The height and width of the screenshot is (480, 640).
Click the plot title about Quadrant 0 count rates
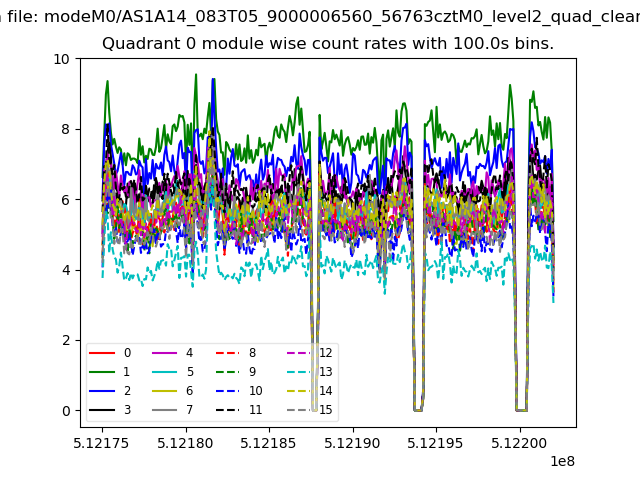tap(328, 44)
